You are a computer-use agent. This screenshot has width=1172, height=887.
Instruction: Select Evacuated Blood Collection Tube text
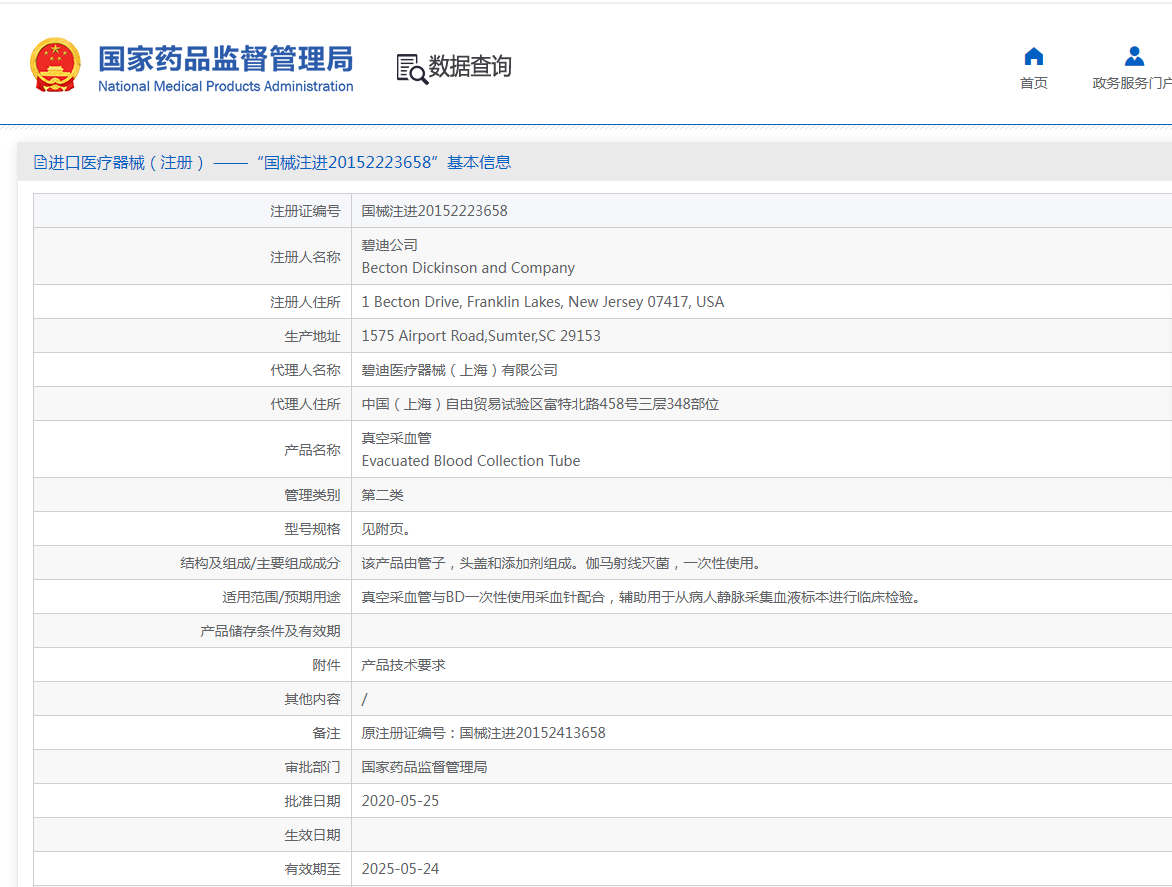coord(471,461)
